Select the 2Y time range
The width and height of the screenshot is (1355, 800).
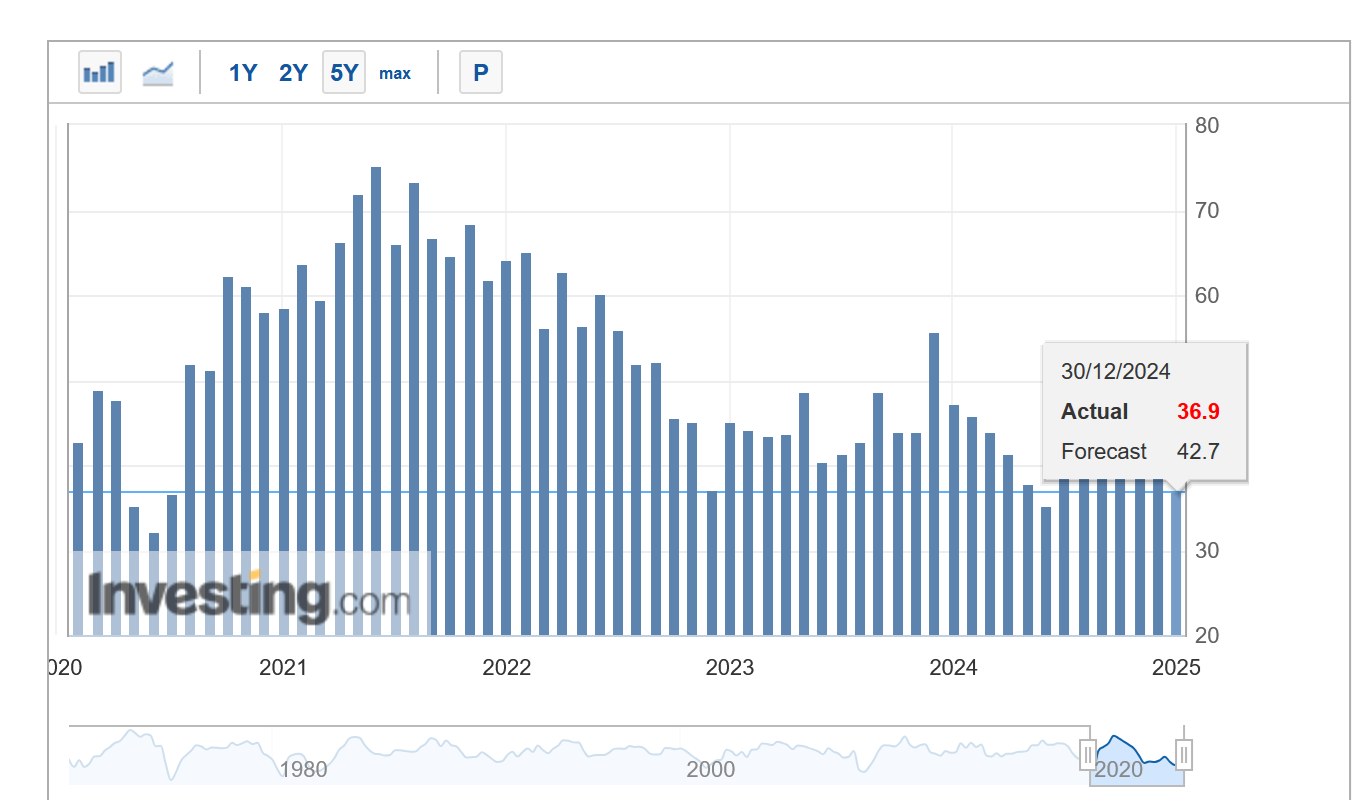tap(293, 73)
